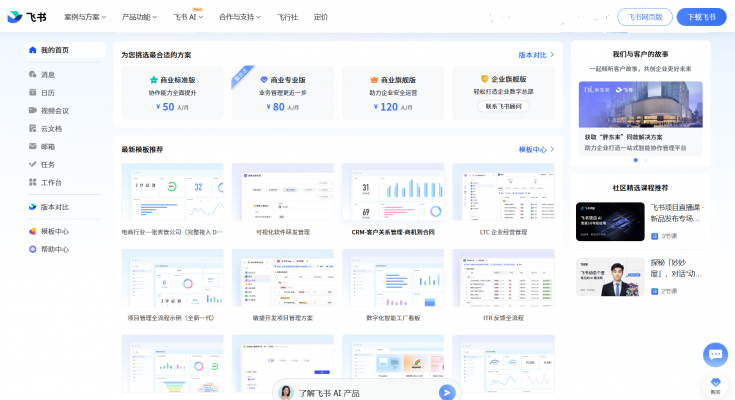Open the 项目管理全流程示例 template thumbnail
735x400 pixels.
(172, 278)
